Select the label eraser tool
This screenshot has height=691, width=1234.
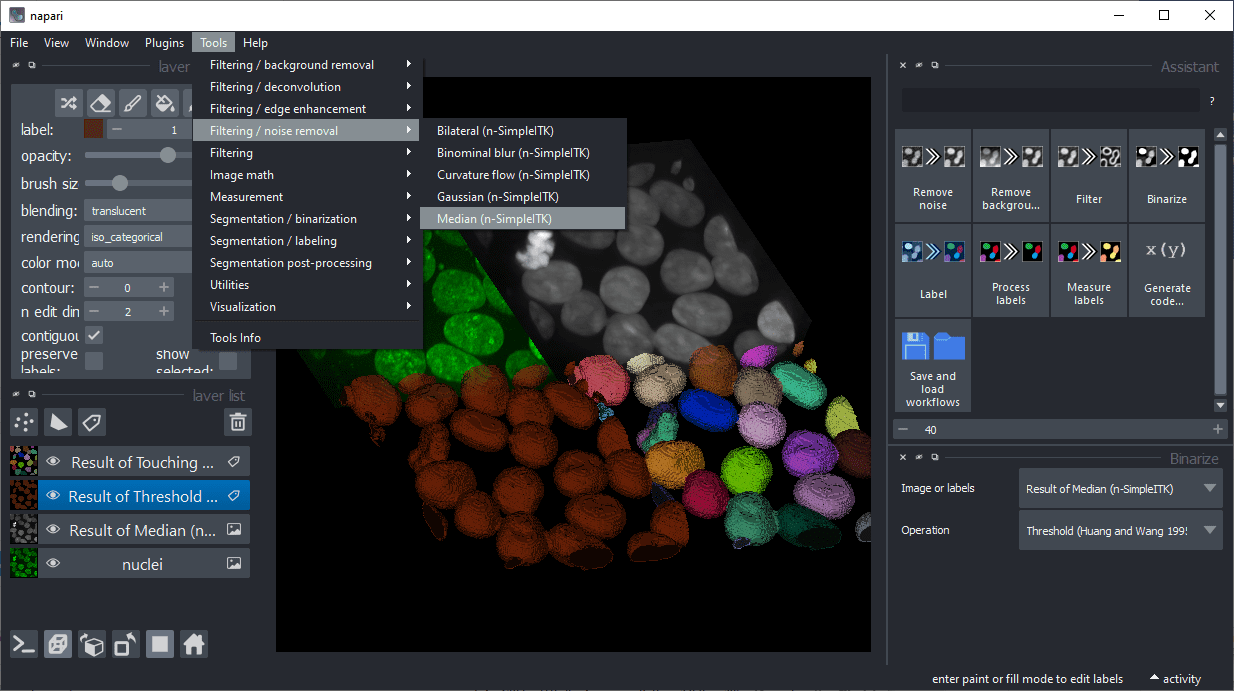[x=101, y=102]
